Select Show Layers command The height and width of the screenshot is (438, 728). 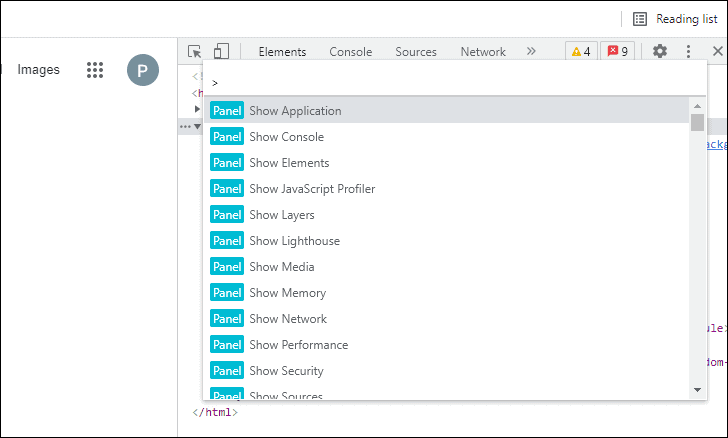pos(447,215)
